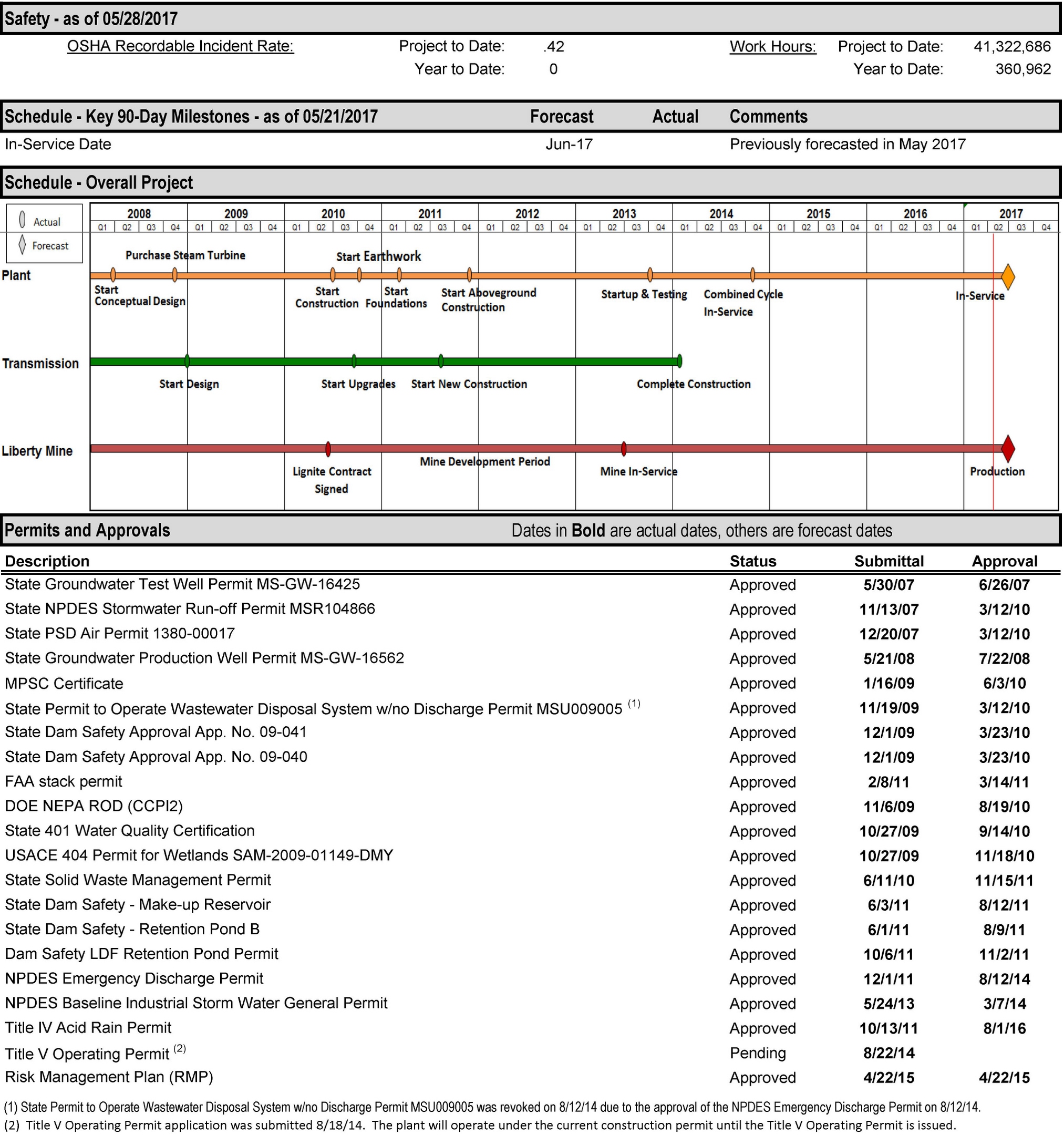Select the orange Plant In-Service diamond marker
Viewport: 1064px width, 1135px height.
(x=1008, y=276)
